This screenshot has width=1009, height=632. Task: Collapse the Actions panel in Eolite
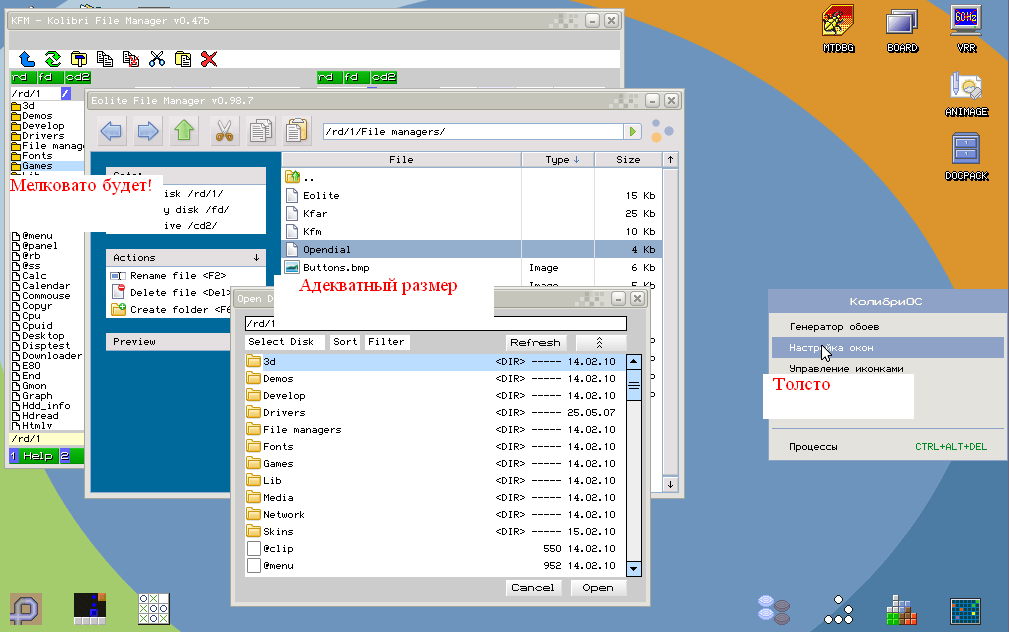coord(257,258)
